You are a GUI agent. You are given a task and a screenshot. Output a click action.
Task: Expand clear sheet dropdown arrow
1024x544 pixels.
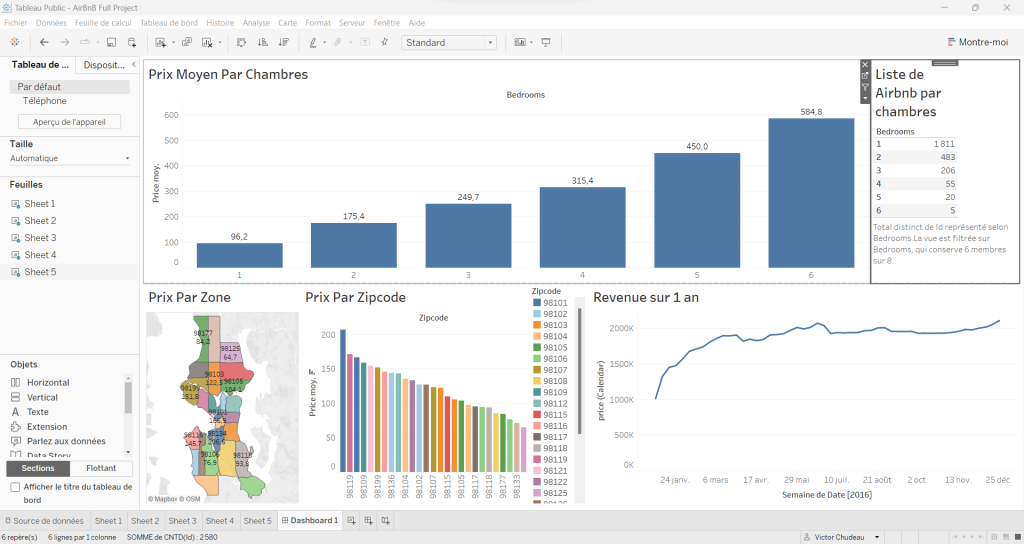[220, 42]
